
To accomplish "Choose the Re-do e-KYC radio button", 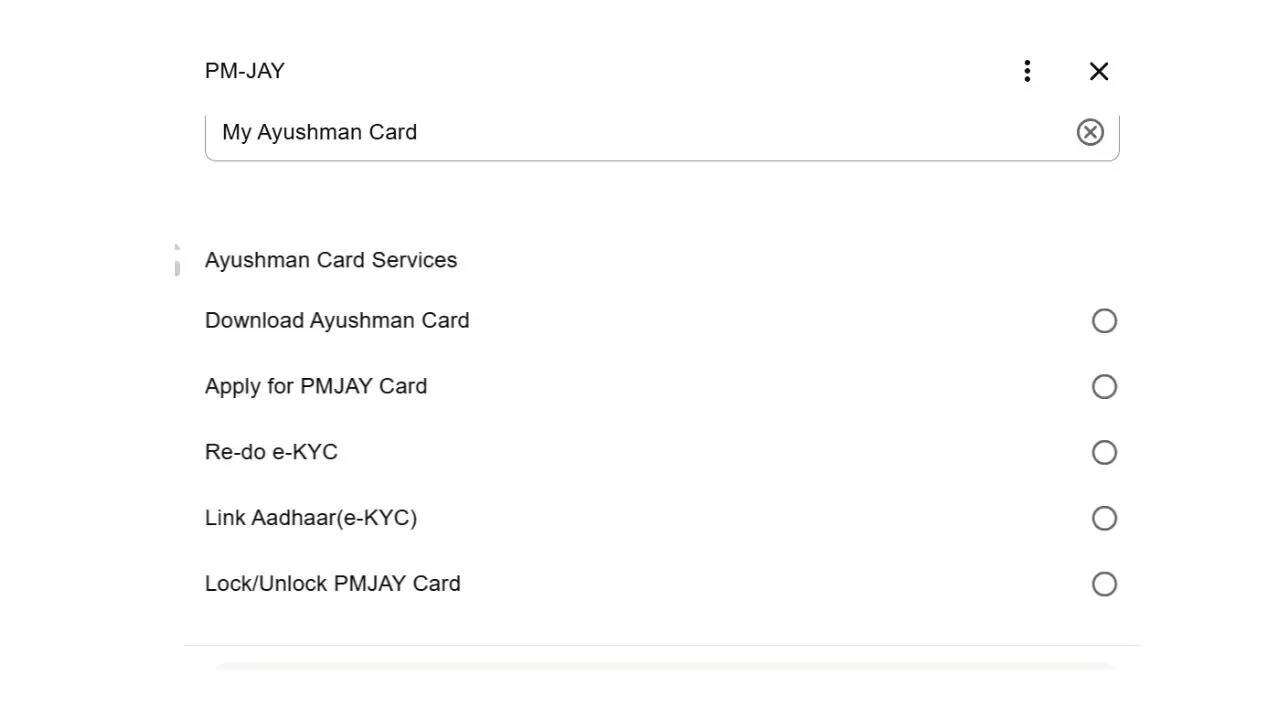I will coord(1104,453).
